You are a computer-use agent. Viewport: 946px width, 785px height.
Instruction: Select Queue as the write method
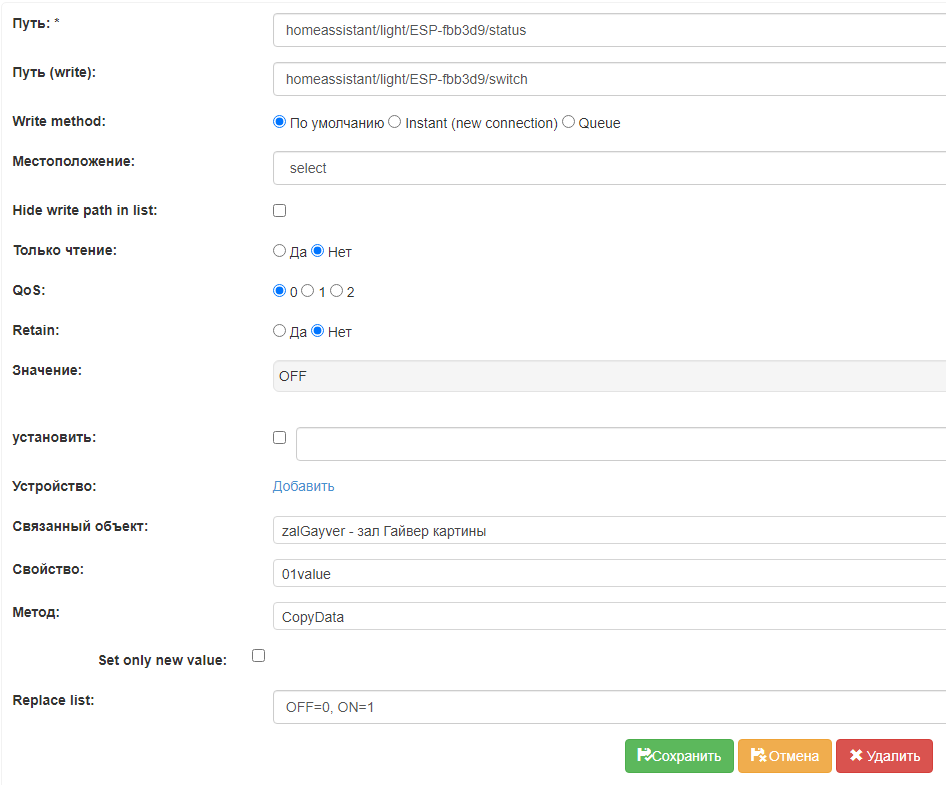click(568, 121)
